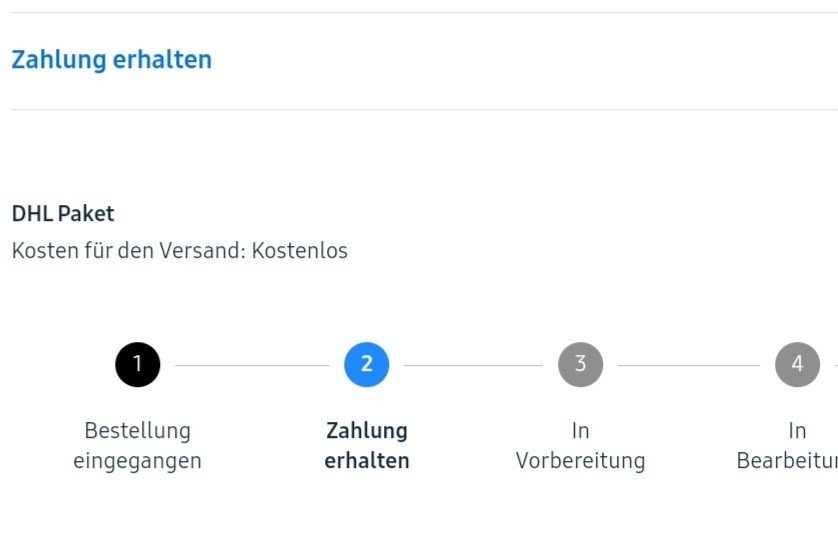Click the progress line between steps 1 and 2
The image size is (838, 533).
point(252,365)
